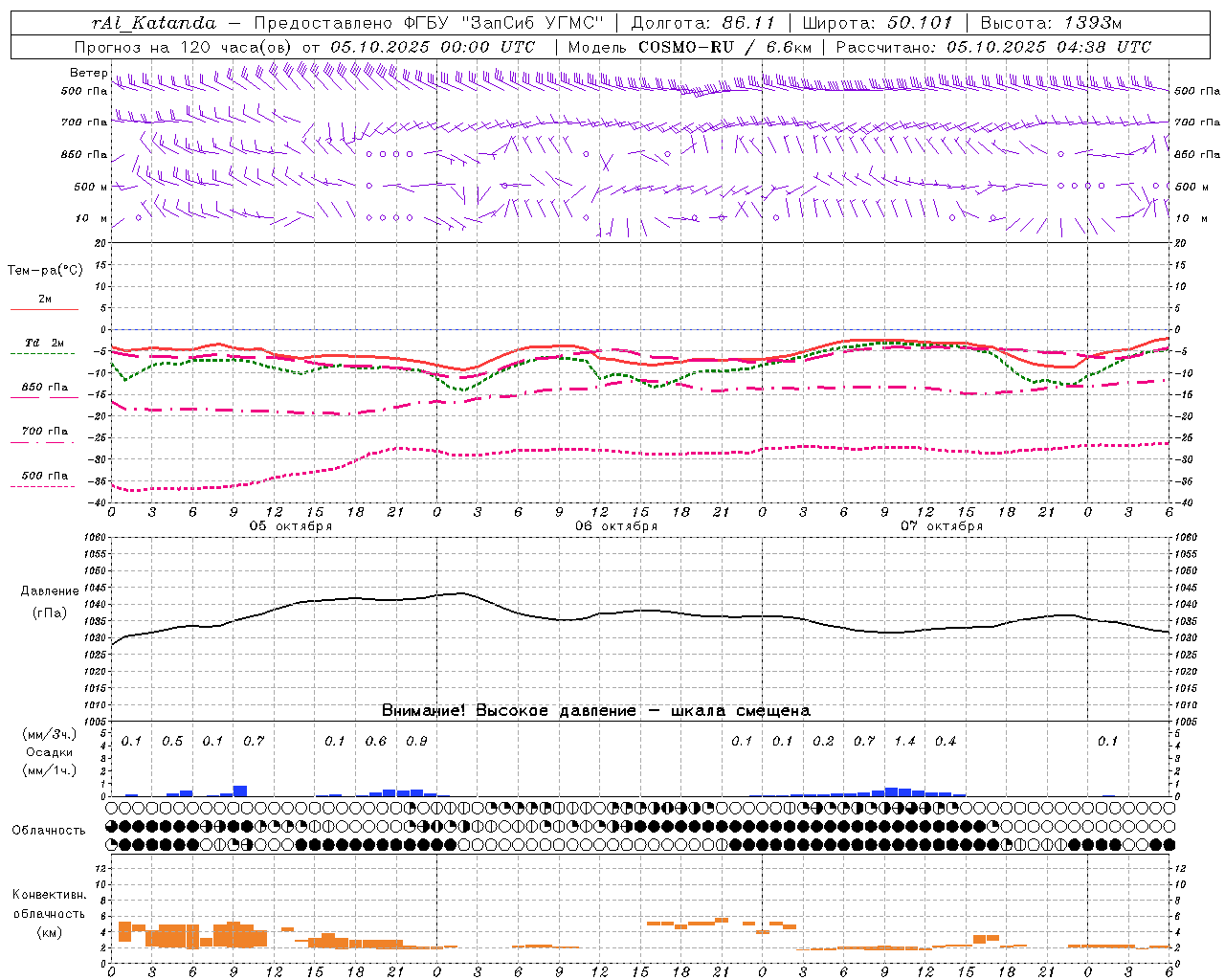Select the precipitation amount 0.5
This screenshot has width=1225, height=980.
pyautogui.click(x=172, y=742)
